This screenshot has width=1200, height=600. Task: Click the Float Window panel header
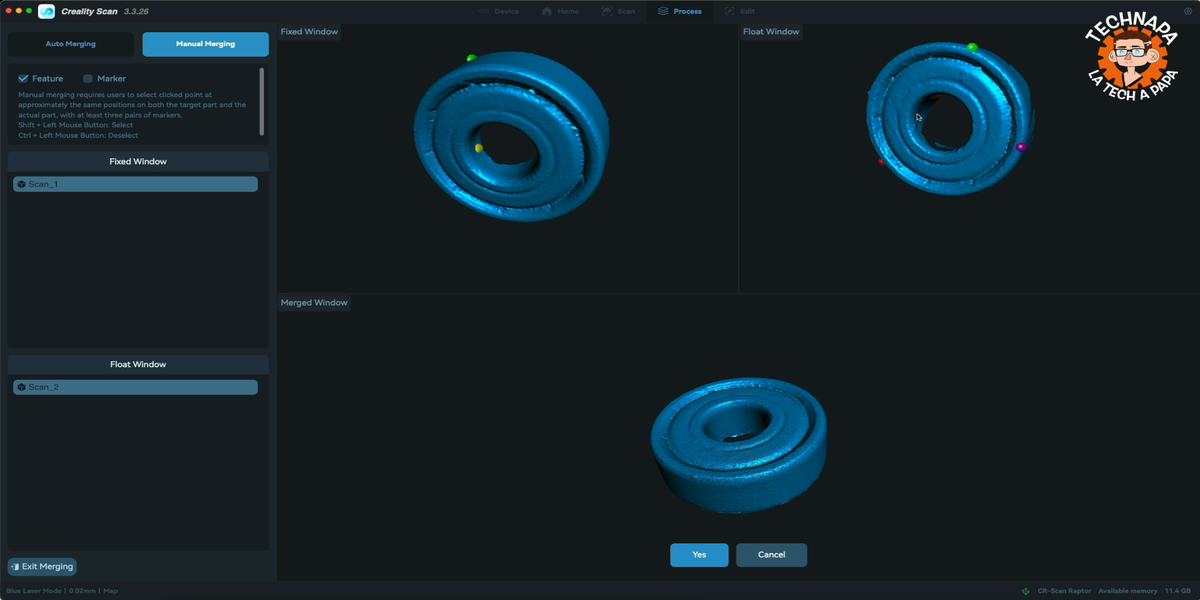click(138, 364)
